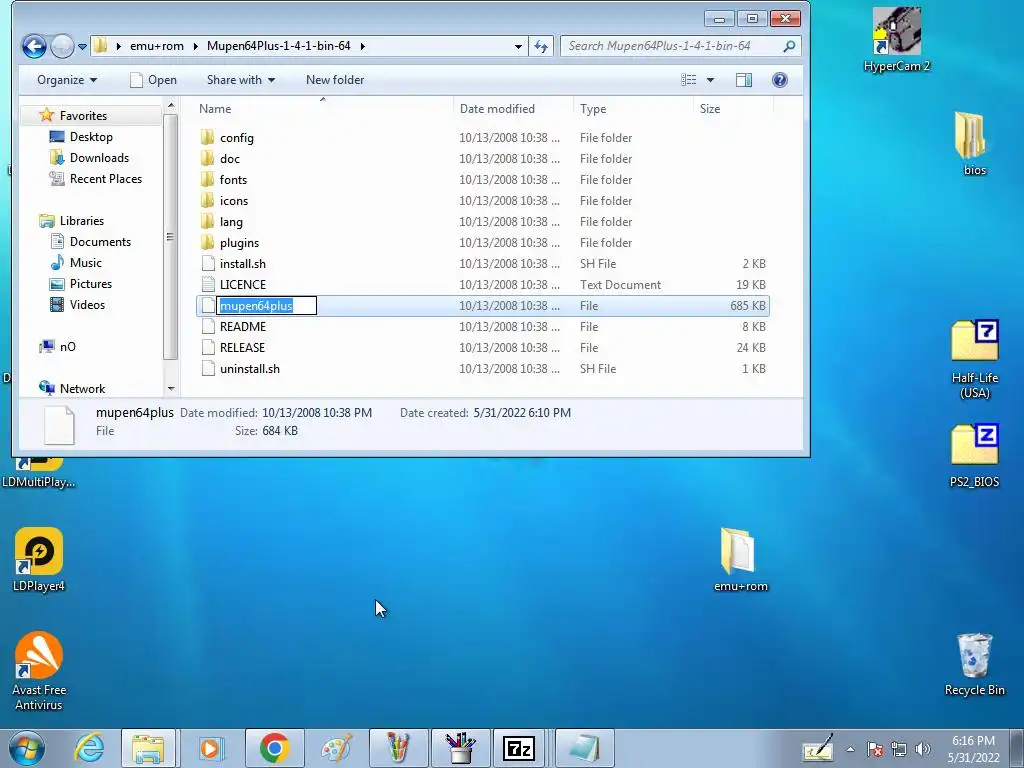Show the preview pane
This screenshot has width=1024, height=768.
(x=744, y=80)
